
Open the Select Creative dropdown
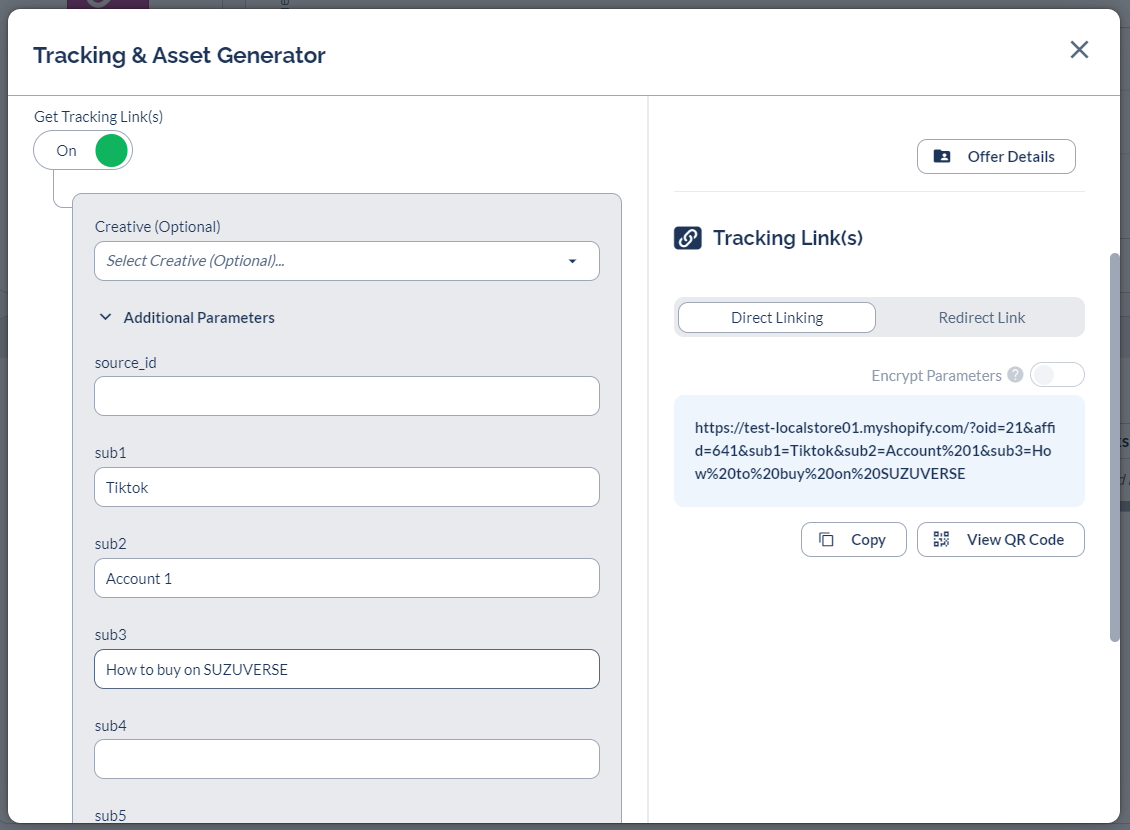coord(335,261)
